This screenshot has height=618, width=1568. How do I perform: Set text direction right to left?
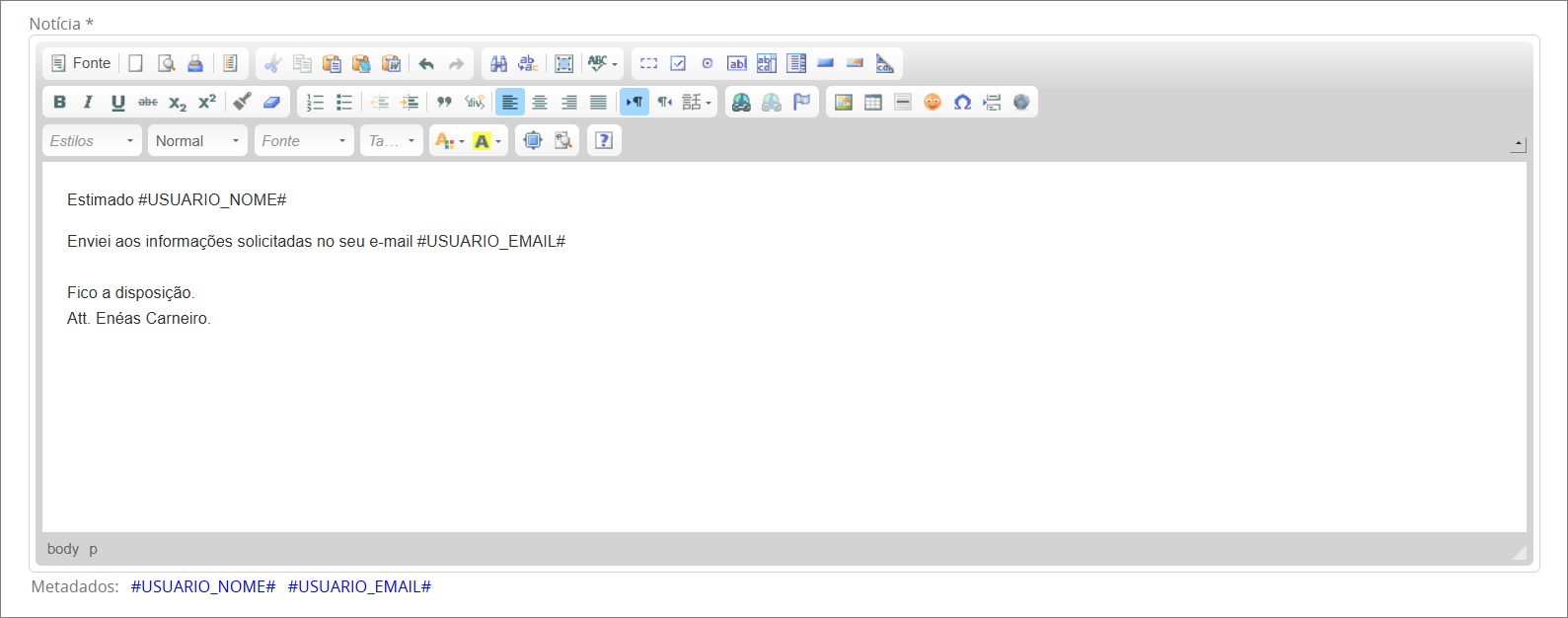click(664, 102)
